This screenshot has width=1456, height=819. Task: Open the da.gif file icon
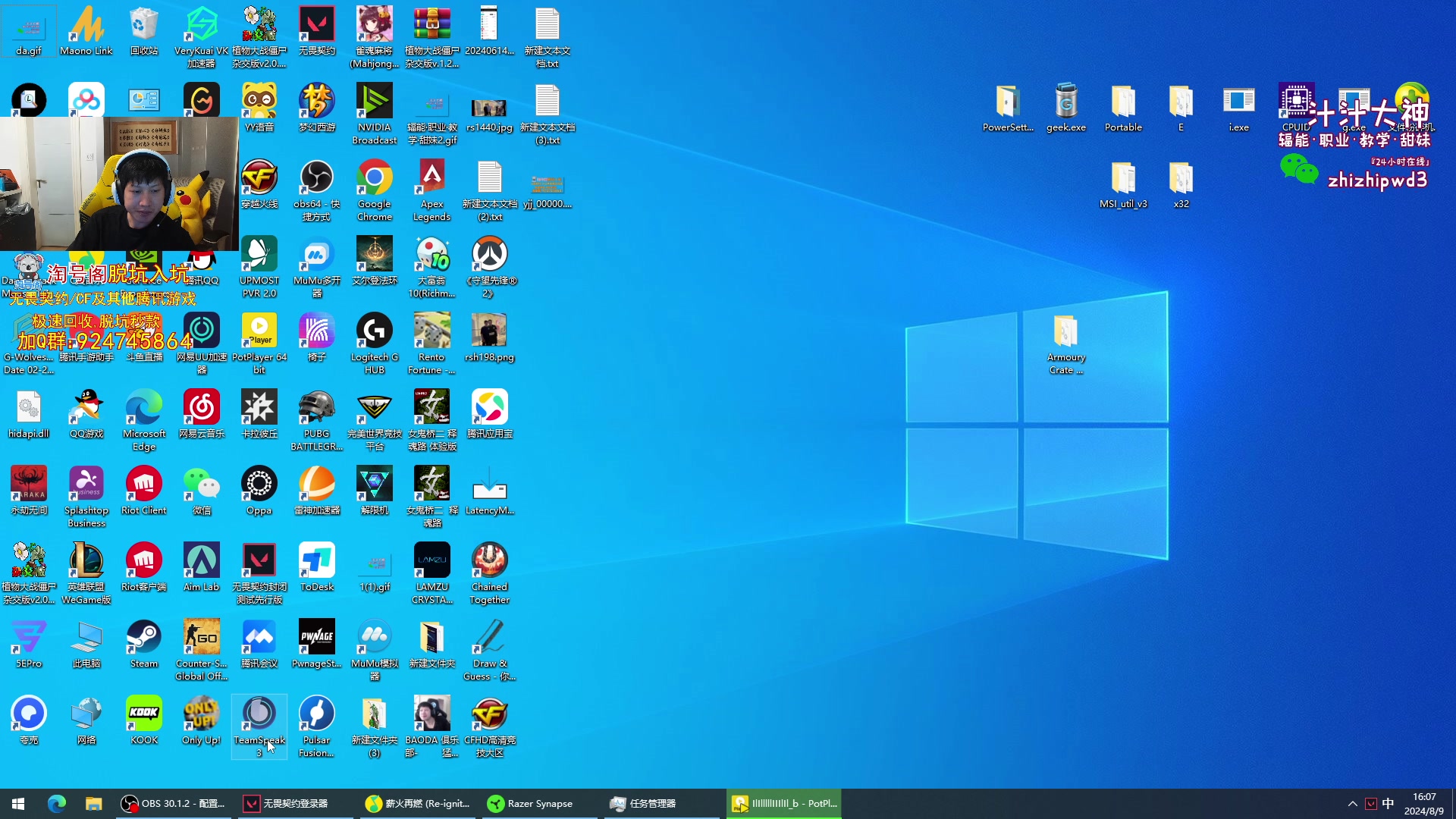[29, 31]
